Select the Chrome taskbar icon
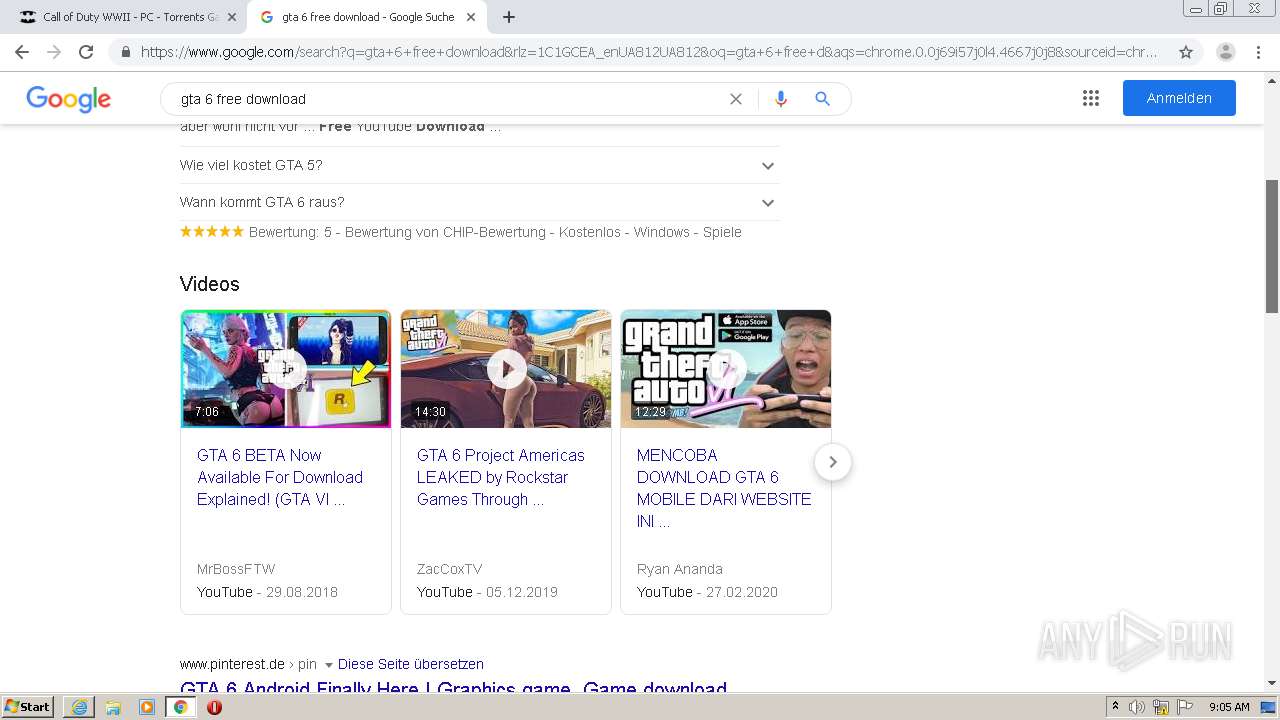The image size is (1280, 720). (181, 707)
